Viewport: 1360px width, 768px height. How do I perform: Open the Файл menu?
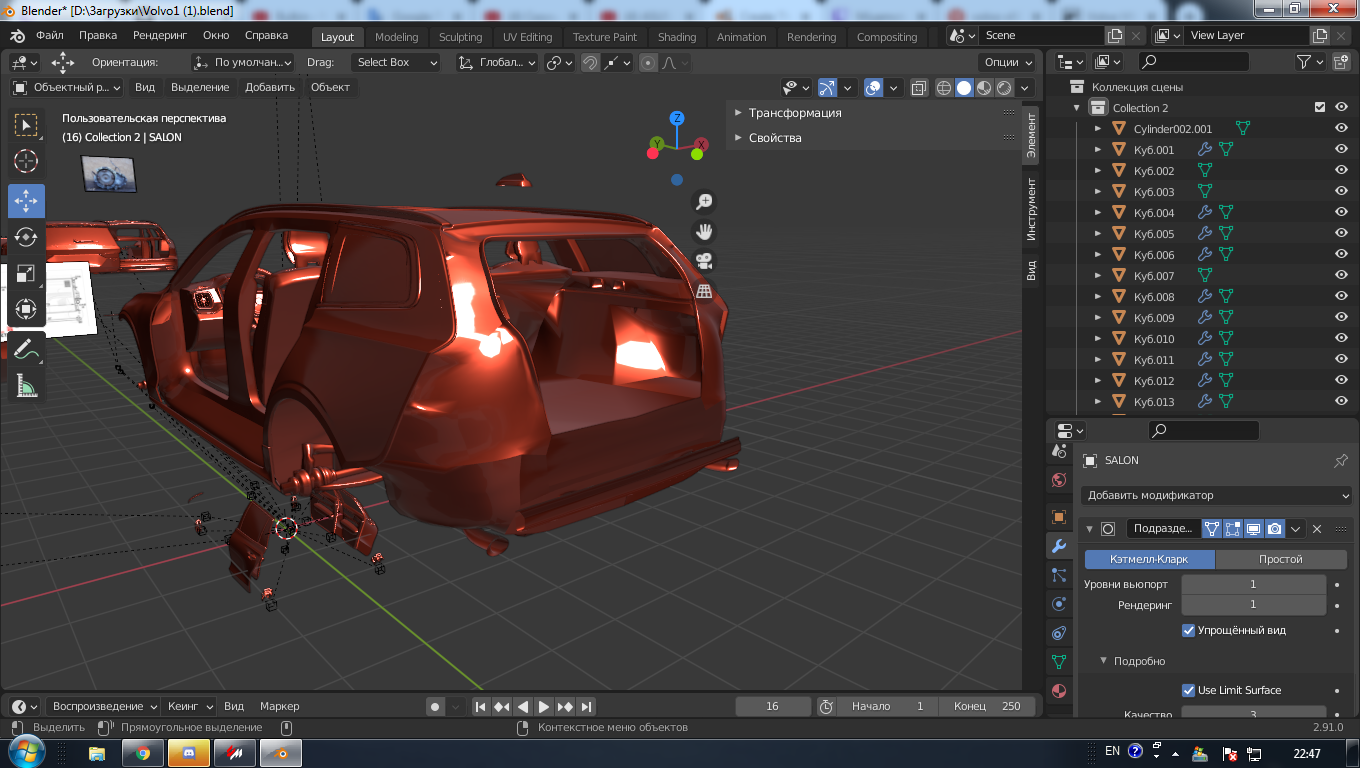pos(50,36)
